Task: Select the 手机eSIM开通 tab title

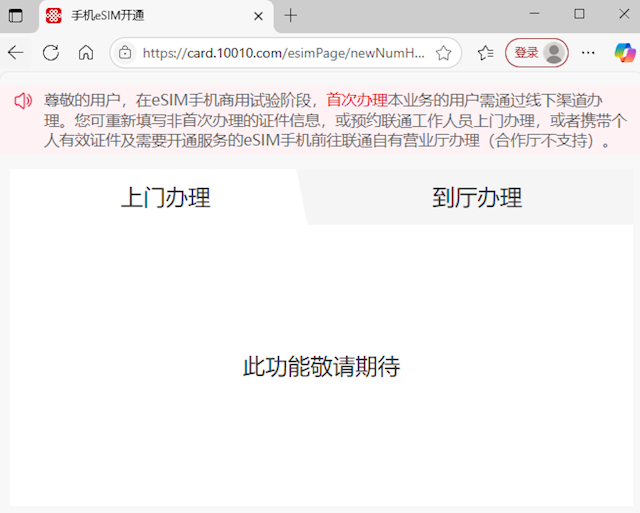Action: [108, 16]
